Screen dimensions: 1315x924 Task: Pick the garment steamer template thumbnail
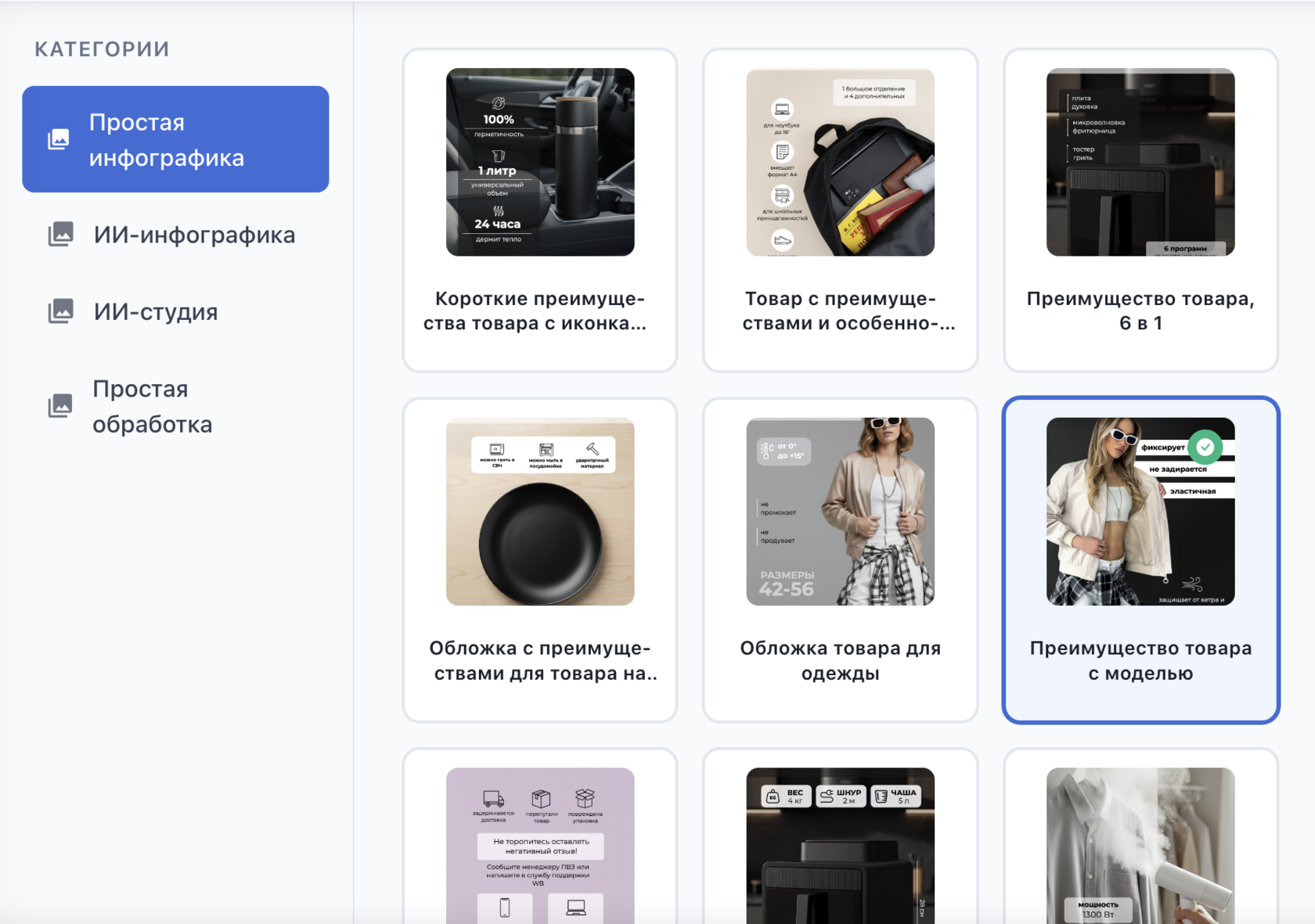click(x=1140, y=845)
